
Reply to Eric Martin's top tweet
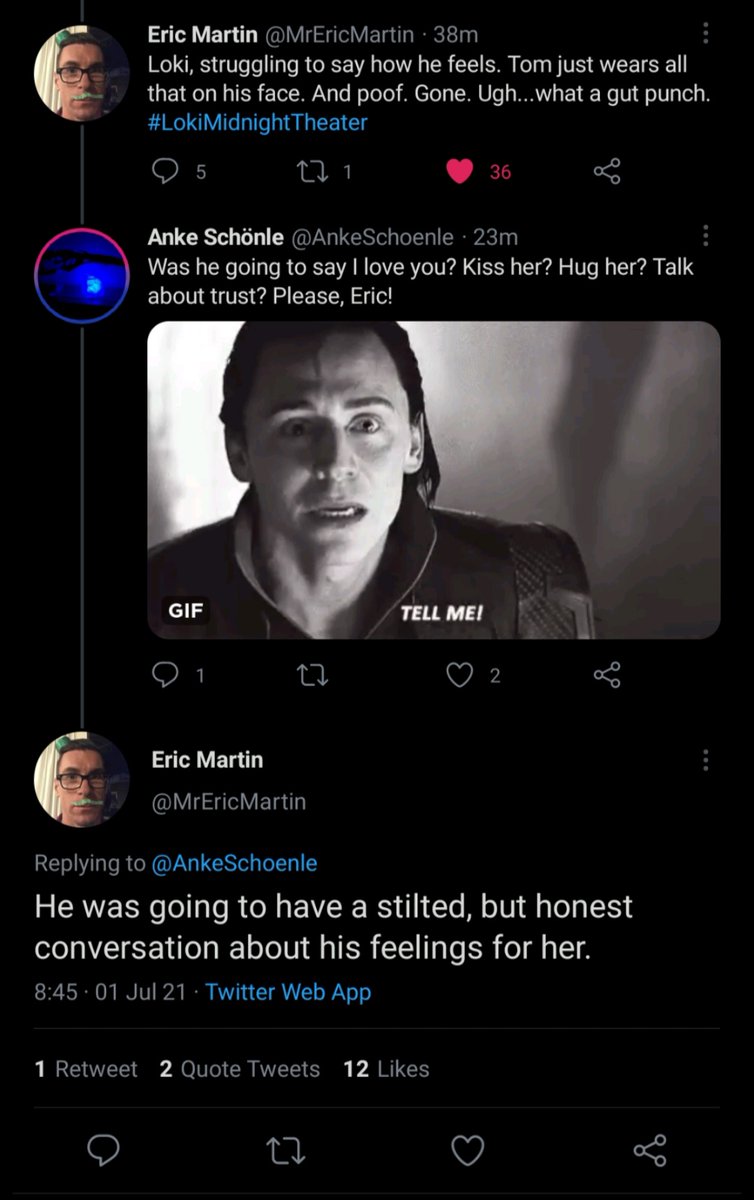(x=163, y=172)
